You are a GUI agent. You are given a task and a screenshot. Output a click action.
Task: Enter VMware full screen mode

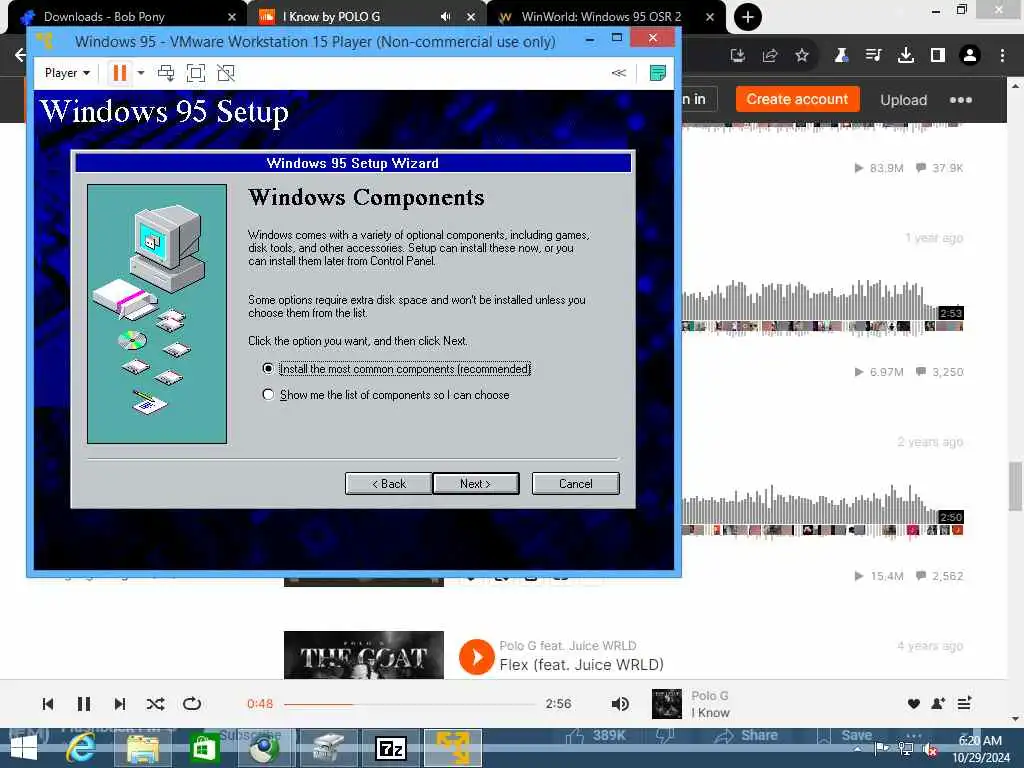[195, 72]
